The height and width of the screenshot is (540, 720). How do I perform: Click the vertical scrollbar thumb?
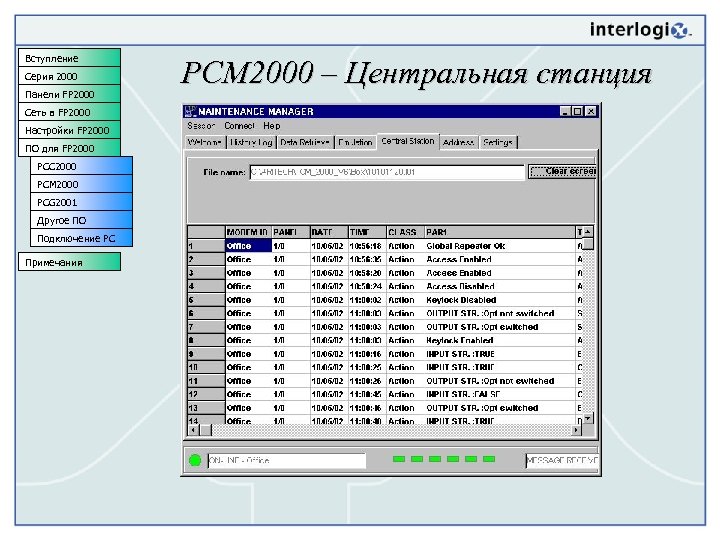[x=588, y=244]
